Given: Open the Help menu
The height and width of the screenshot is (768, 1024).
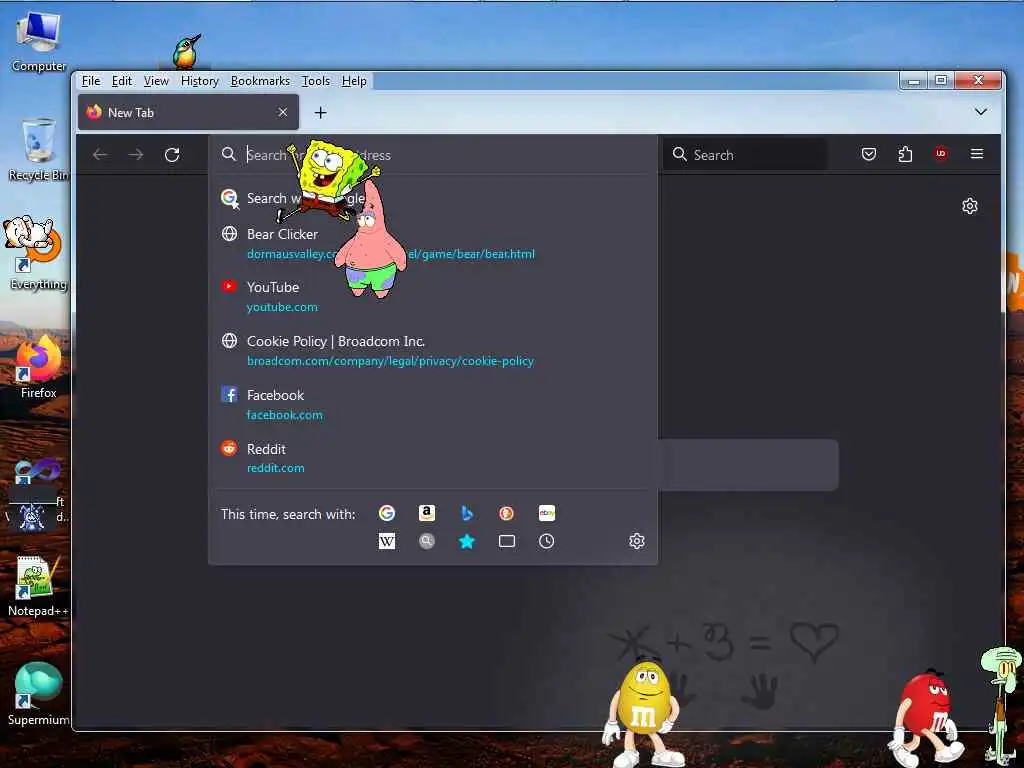Looking at the screenshot, I should coord(354,81).
